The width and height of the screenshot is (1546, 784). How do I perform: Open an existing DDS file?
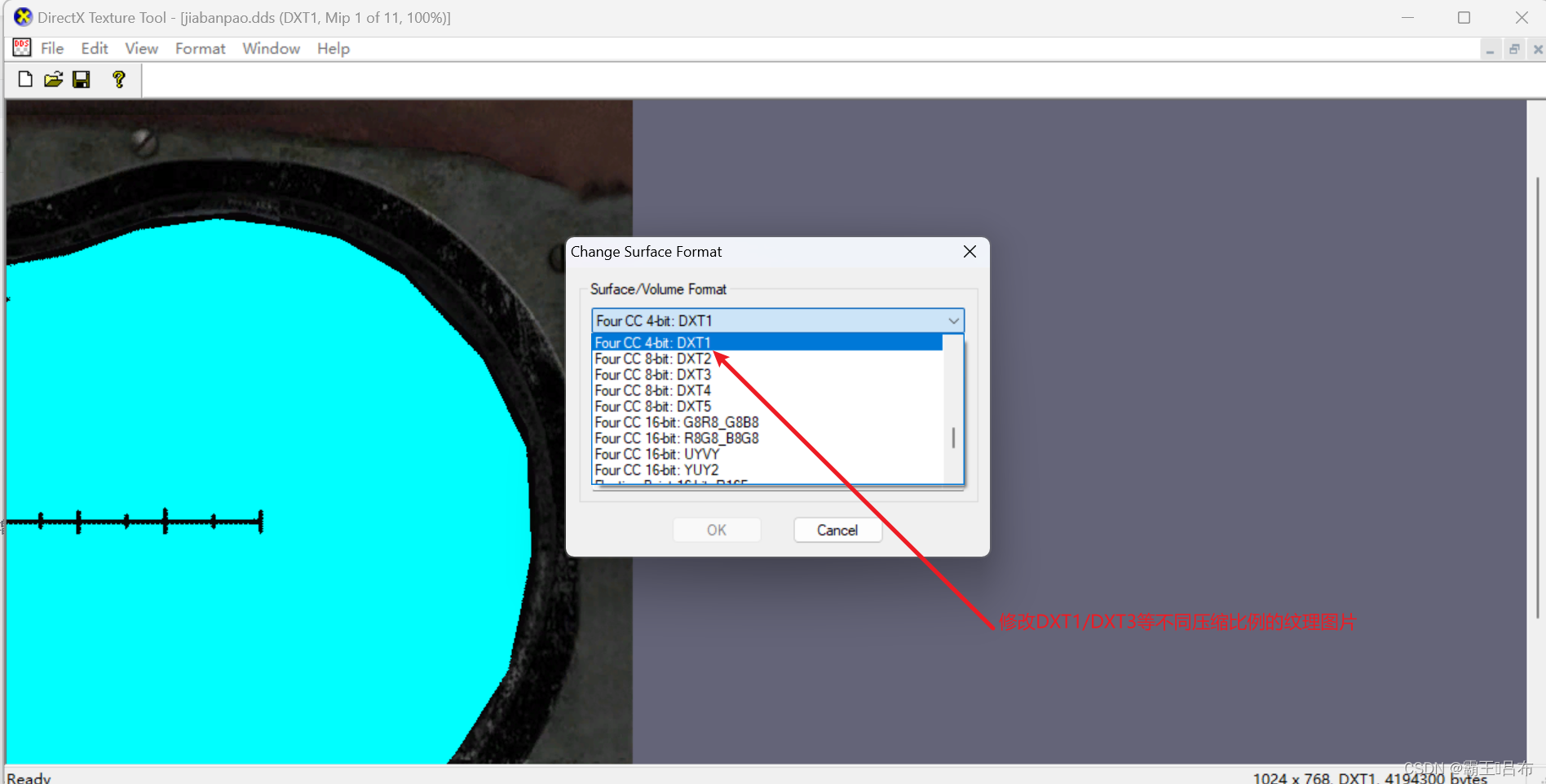[x=53, y=79]
